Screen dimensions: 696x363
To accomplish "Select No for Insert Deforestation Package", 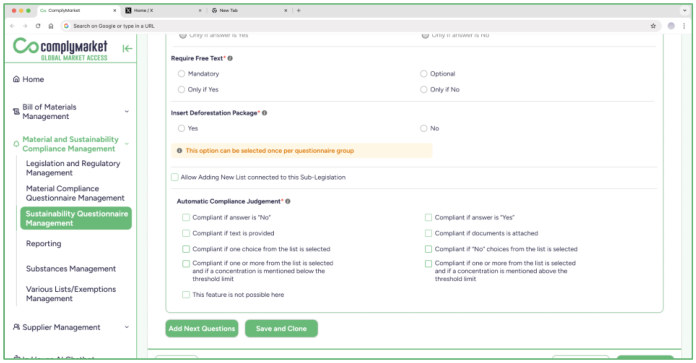I will pyautogui.click(x=423, y=128).
